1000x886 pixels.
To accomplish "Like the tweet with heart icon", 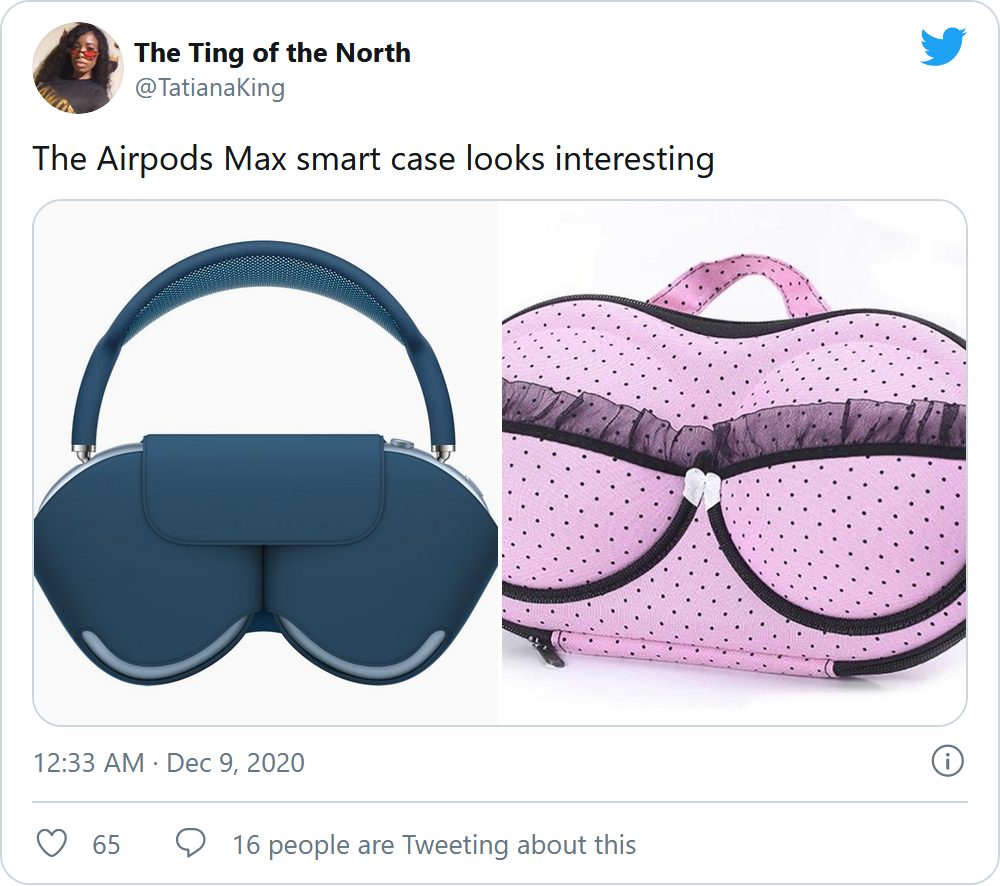I will click(52, 843).
